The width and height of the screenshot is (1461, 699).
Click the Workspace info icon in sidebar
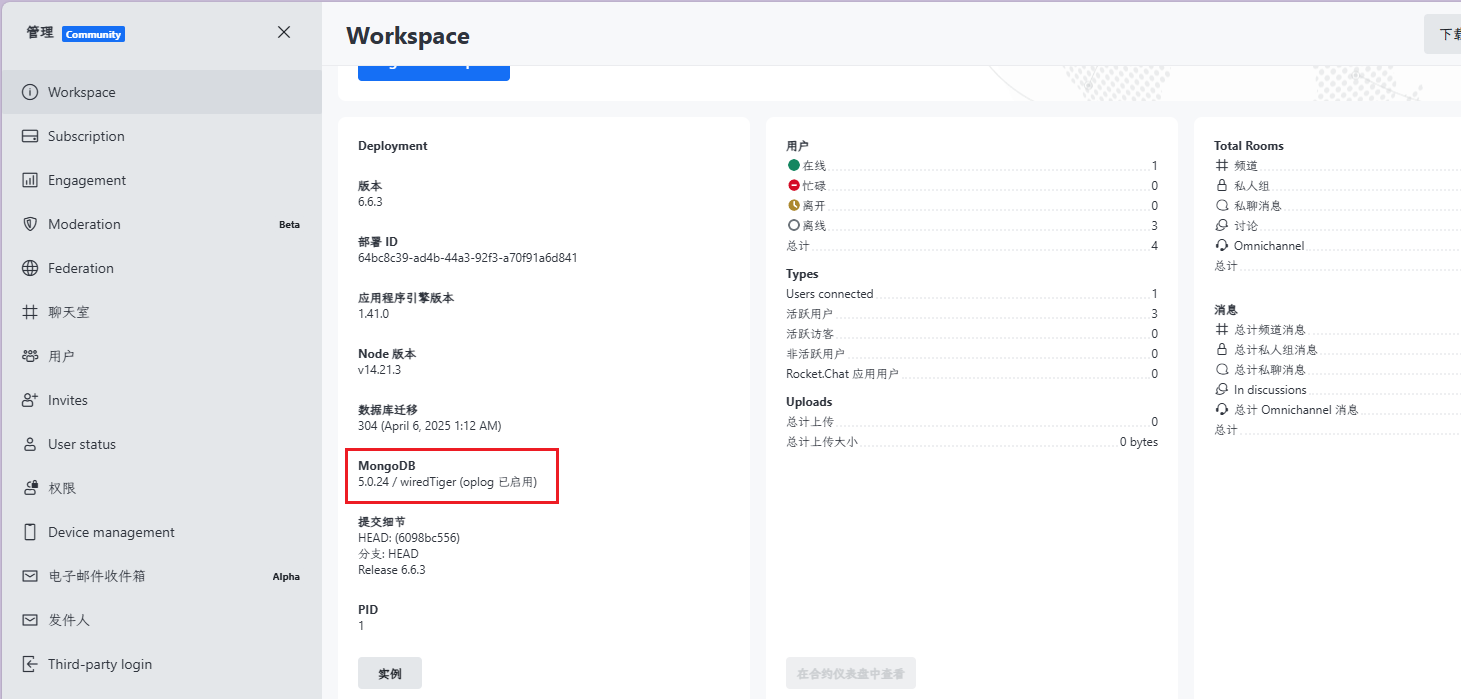click(x=30, y=92)
